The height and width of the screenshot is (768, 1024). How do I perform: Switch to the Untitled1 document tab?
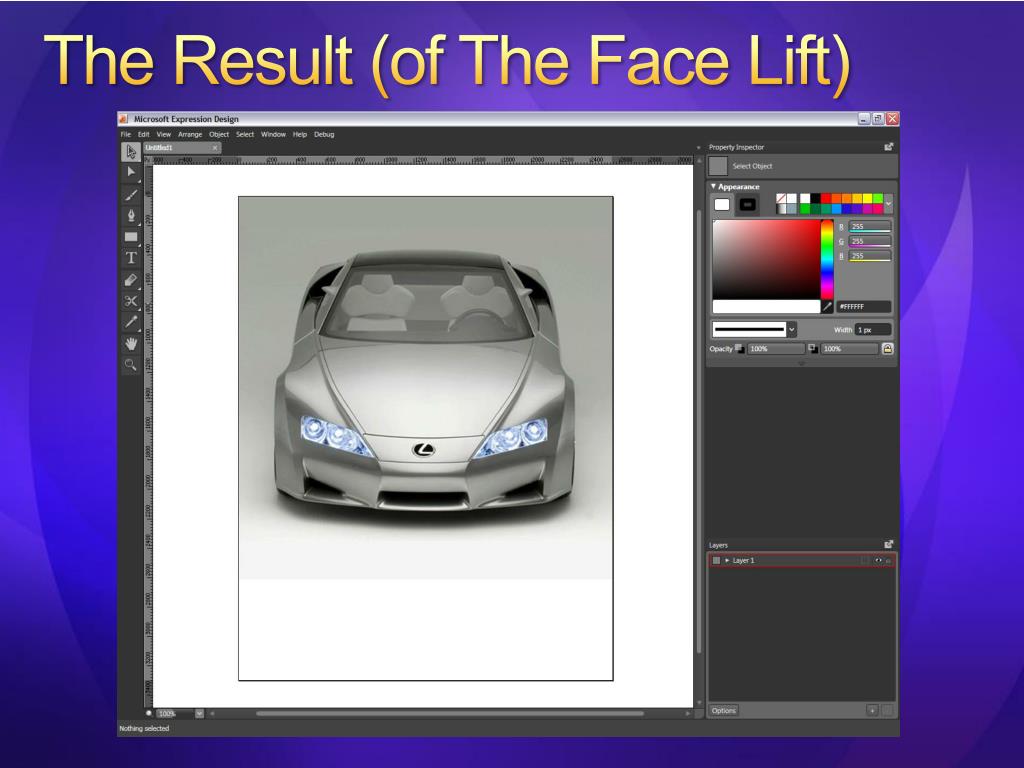click(182, 148)
